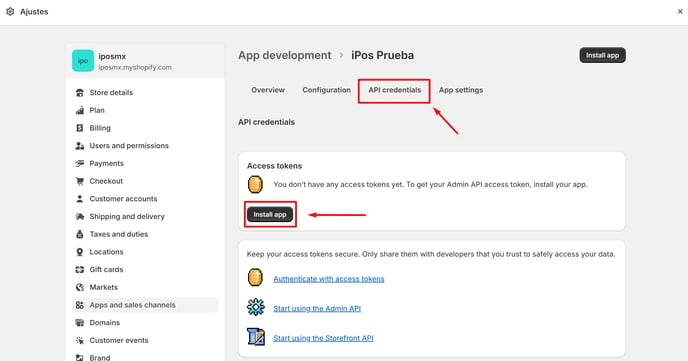Click the Users and permissions icon
The height and width of the screenshot is (361, 688).
(79, 146)
